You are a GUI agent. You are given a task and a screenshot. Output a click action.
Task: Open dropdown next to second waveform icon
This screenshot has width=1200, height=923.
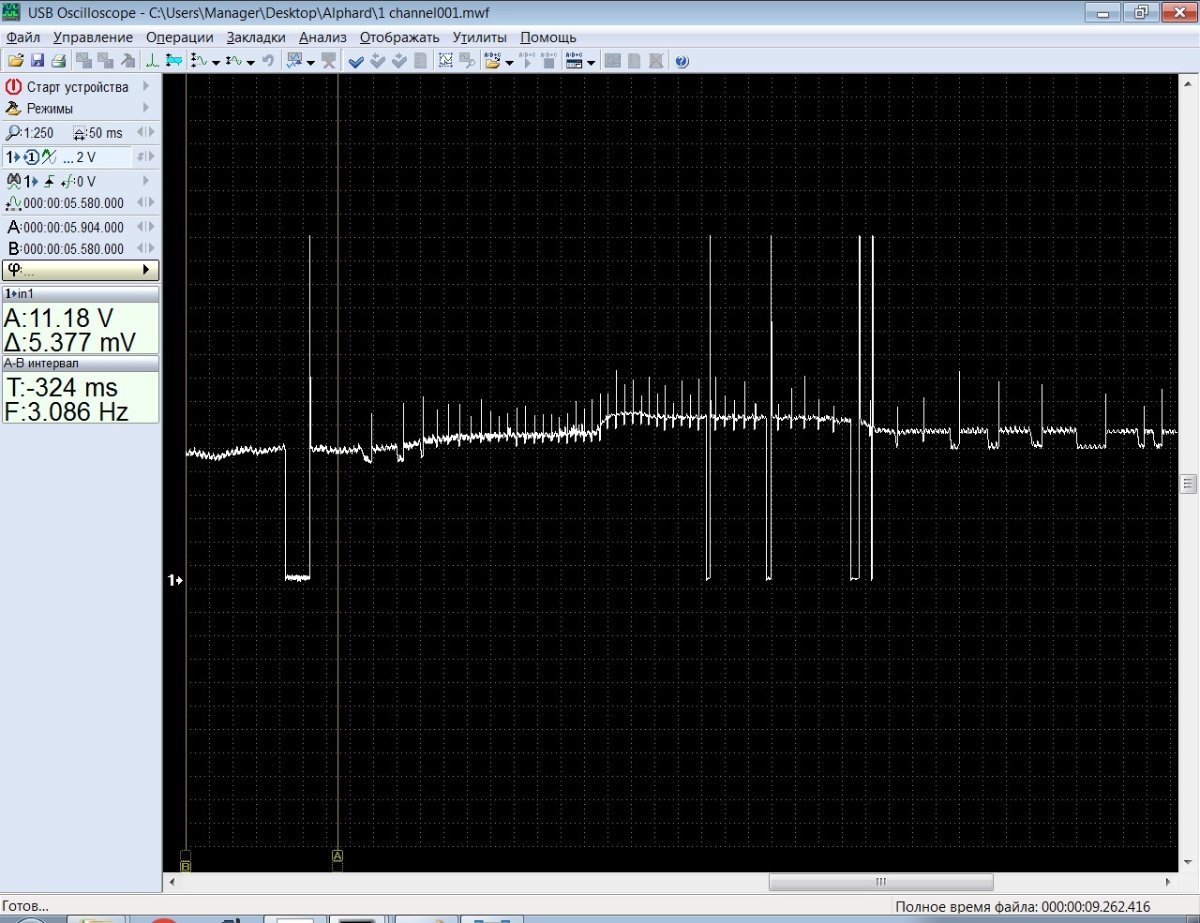[x=251, y=62]
